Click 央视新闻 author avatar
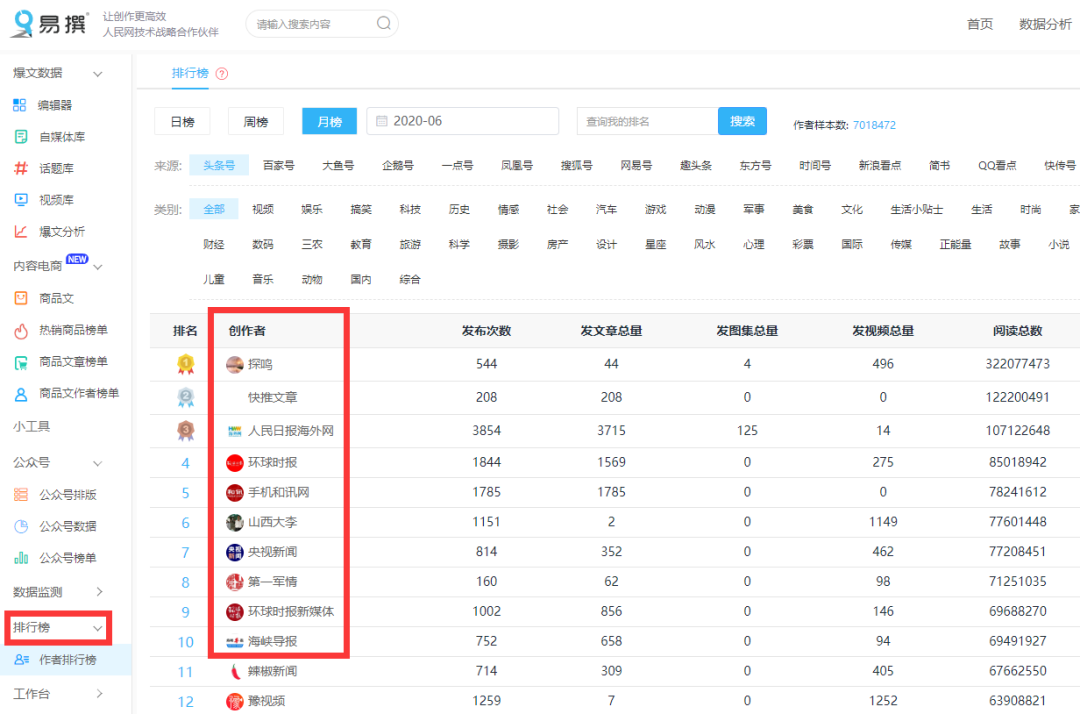This screenshot has width=1080, height=714. pyautogui.click(x=234, y=552)
